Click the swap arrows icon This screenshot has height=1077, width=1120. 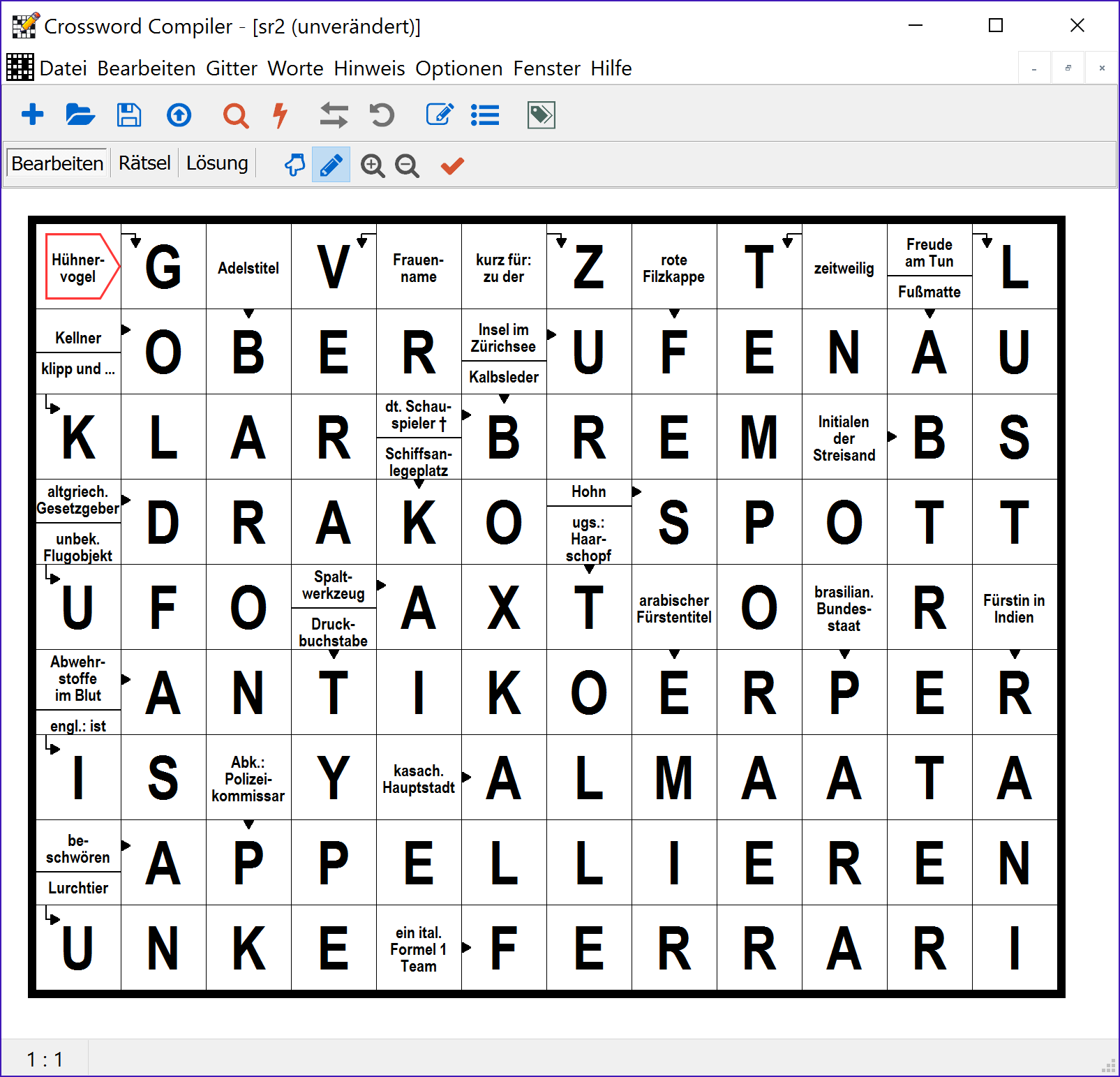(333, 114)
